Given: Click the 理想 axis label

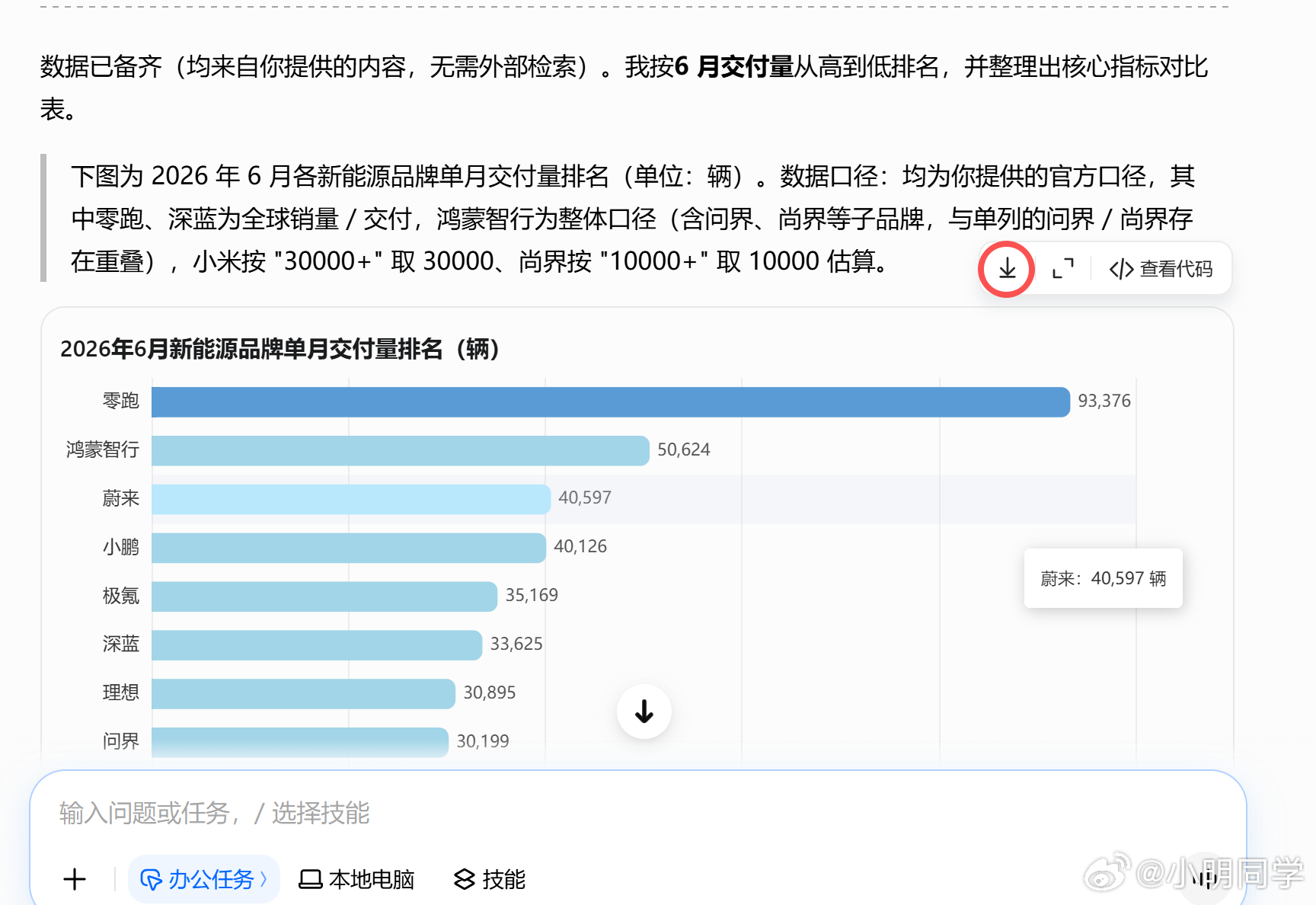Looking at the screenshot, I should 121,692.
